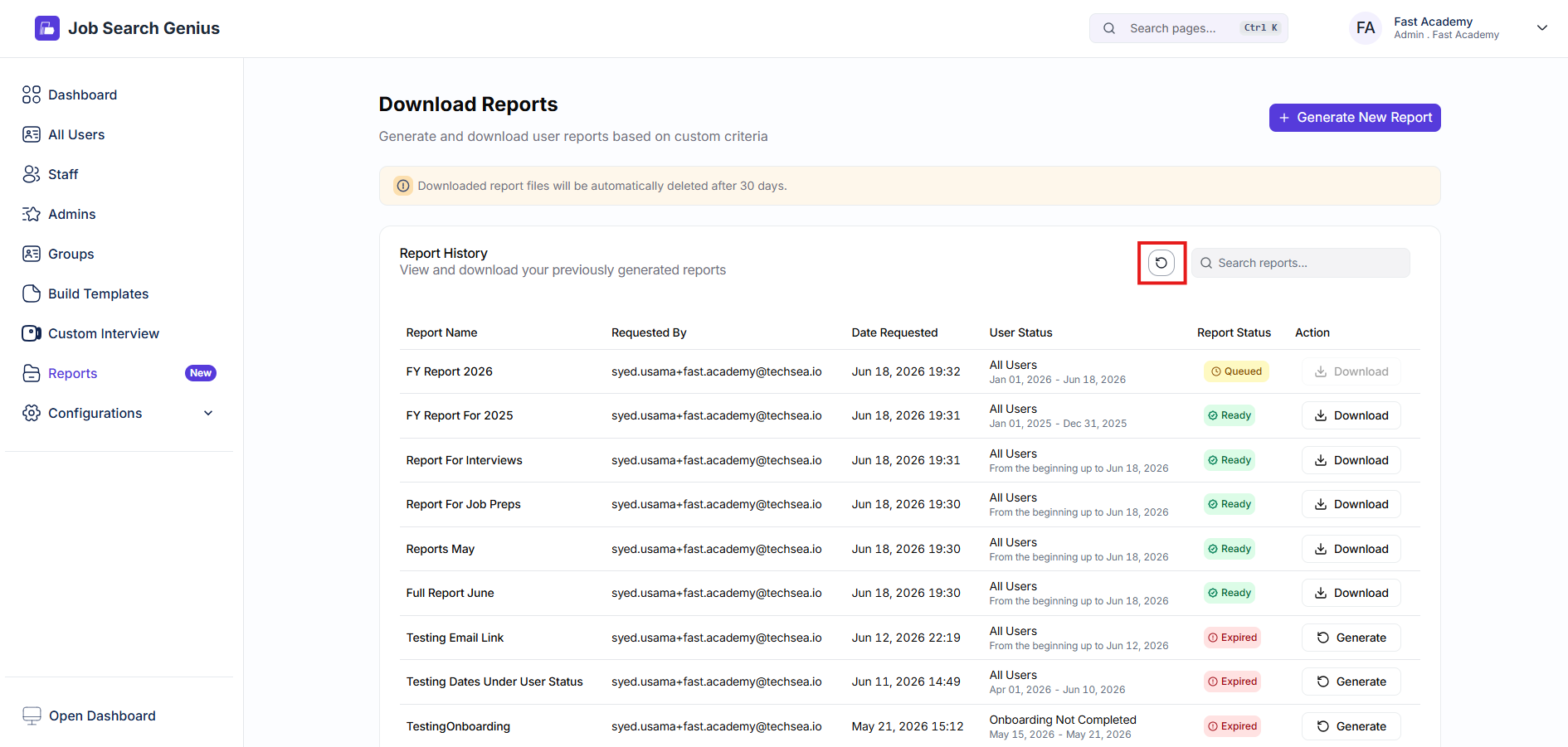Expand the Configurations menu chevron

pos(208,413)
